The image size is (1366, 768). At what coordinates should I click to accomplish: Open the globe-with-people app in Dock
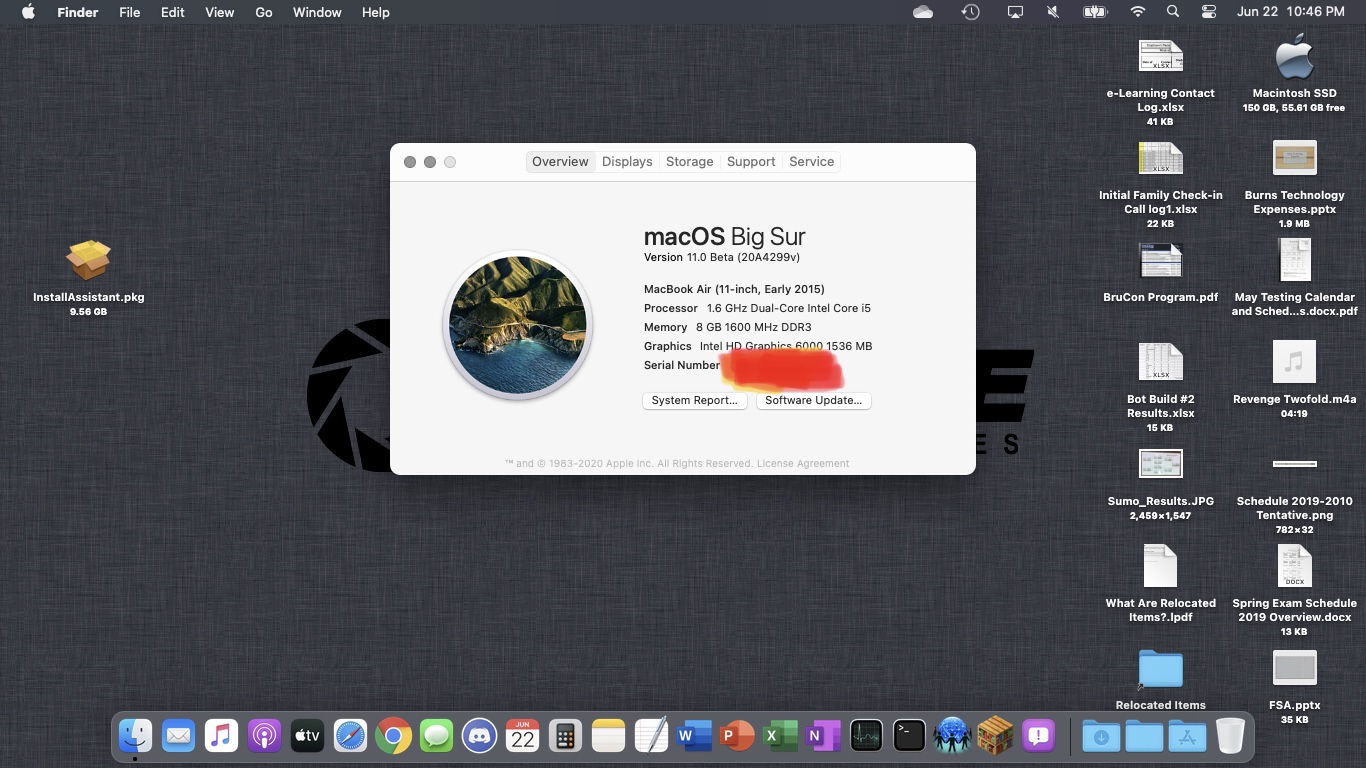pos(952,737)
